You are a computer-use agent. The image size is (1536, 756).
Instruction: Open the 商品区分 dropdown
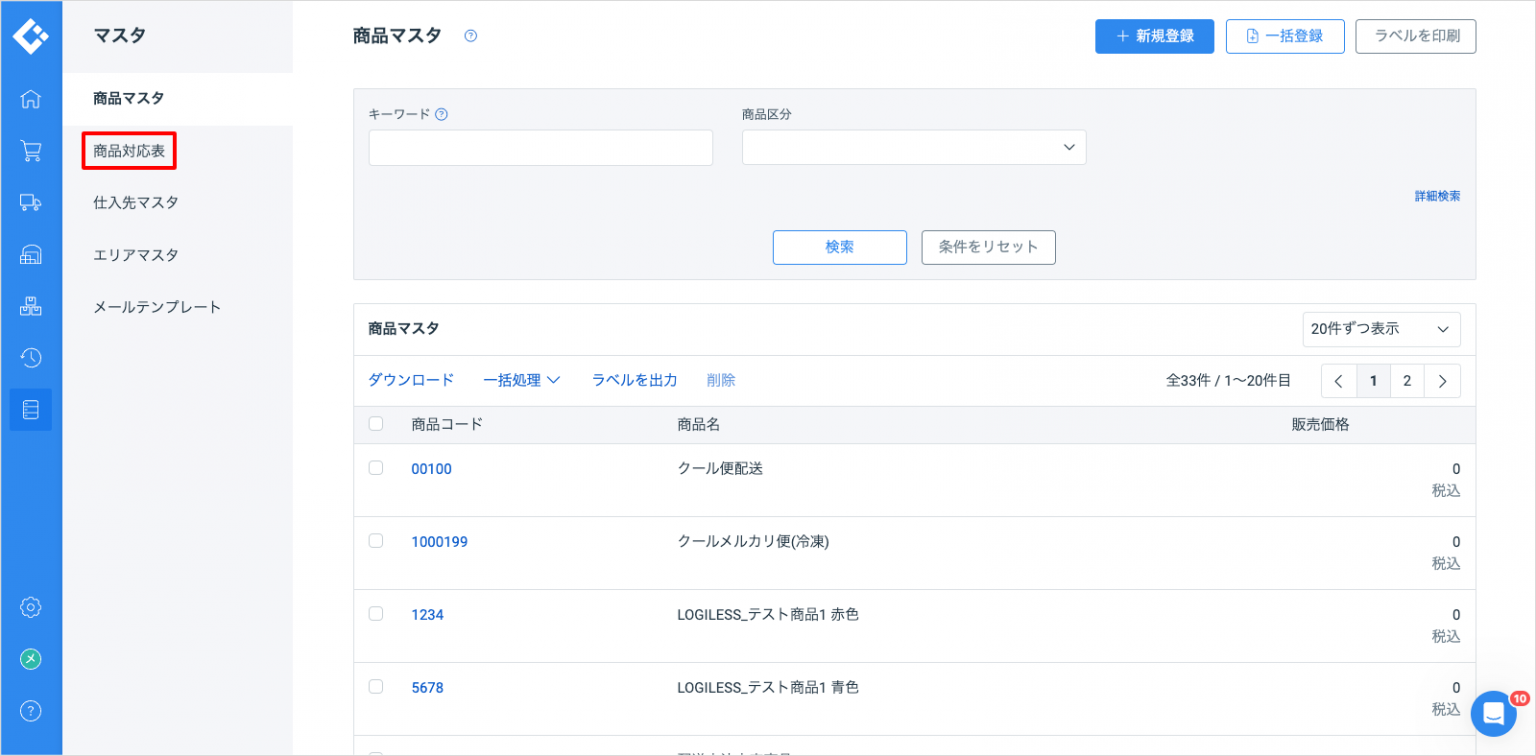(x=913, y=148)
